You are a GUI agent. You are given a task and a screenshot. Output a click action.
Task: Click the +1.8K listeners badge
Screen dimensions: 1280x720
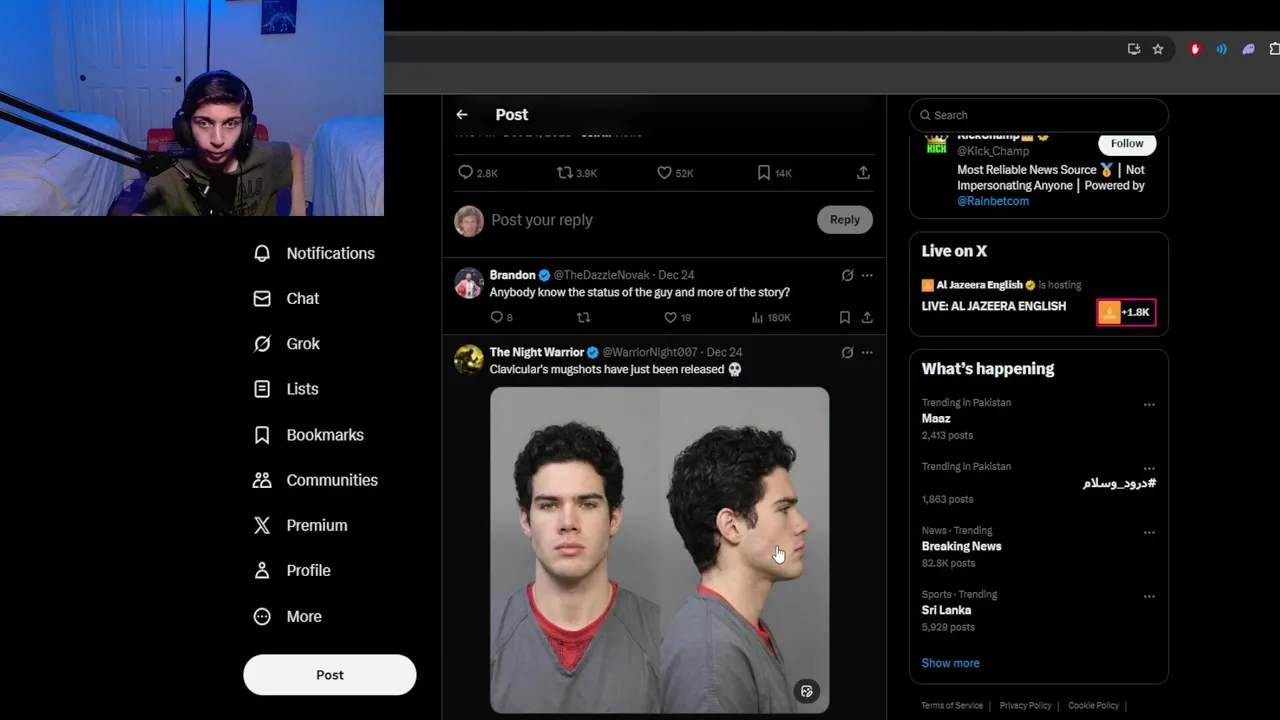point(1127,312)
